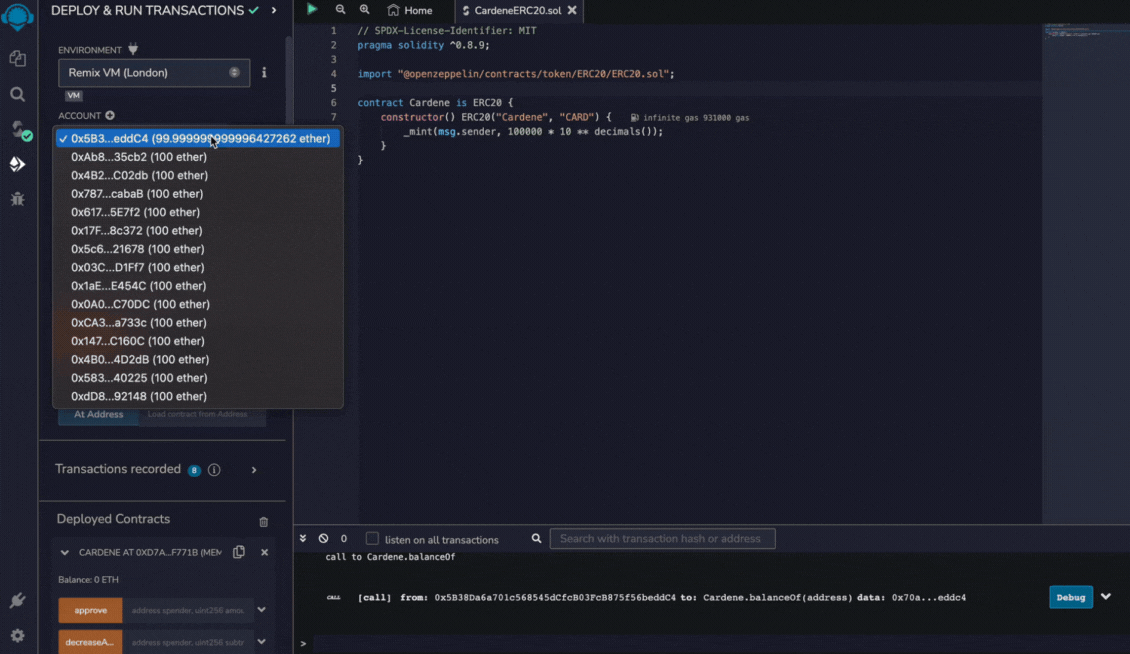Open the File Explorer sidebar icon
Image resolution: width=1130 pixels, height=654 pixels.
click(17, 58)
